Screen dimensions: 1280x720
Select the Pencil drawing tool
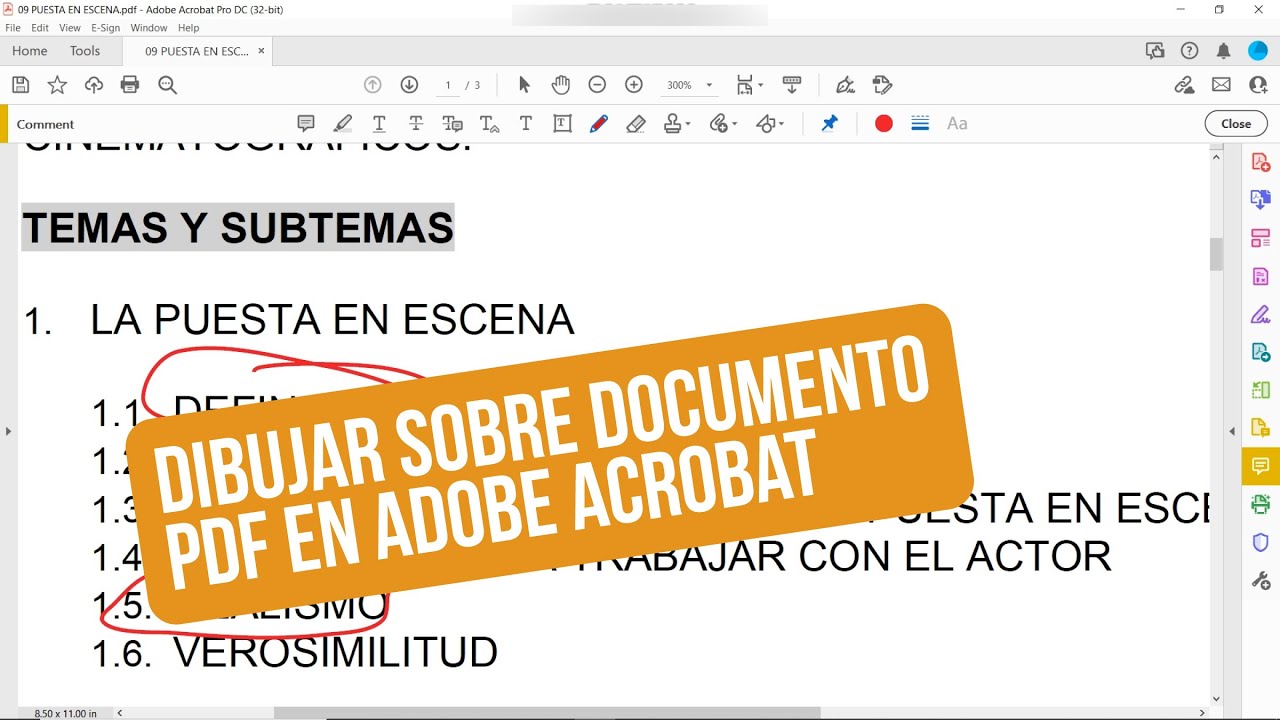[x=599, y=124]
